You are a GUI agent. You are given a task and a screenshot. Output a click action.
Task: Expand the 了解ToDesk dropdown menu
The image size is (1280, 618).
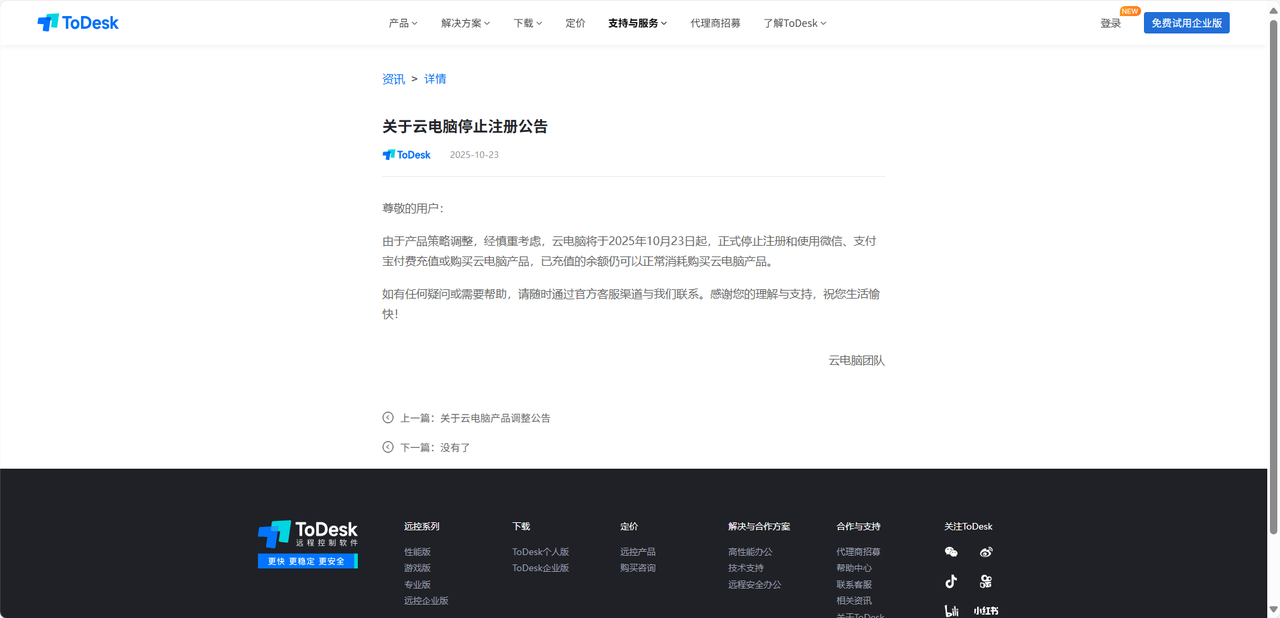click(795, 23)
